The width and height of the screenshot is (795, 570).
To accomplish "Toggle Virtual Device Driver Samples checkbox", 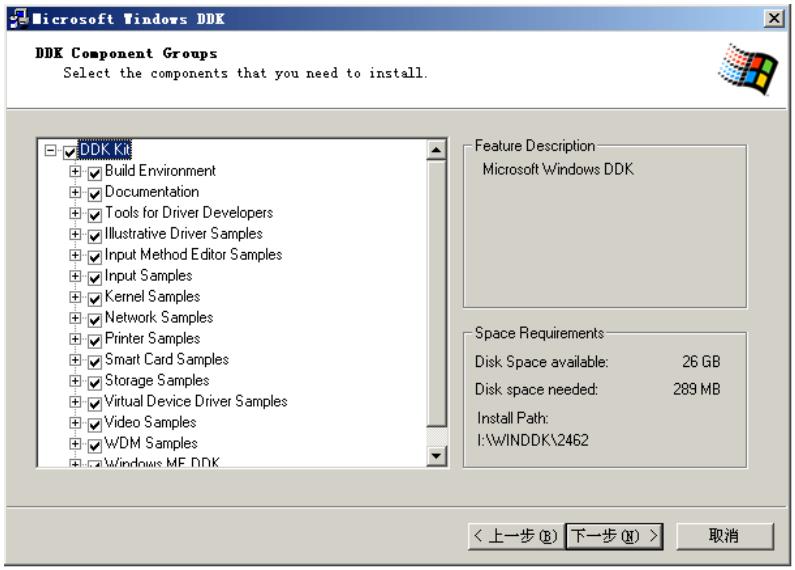I will click(x=95, y=403).
